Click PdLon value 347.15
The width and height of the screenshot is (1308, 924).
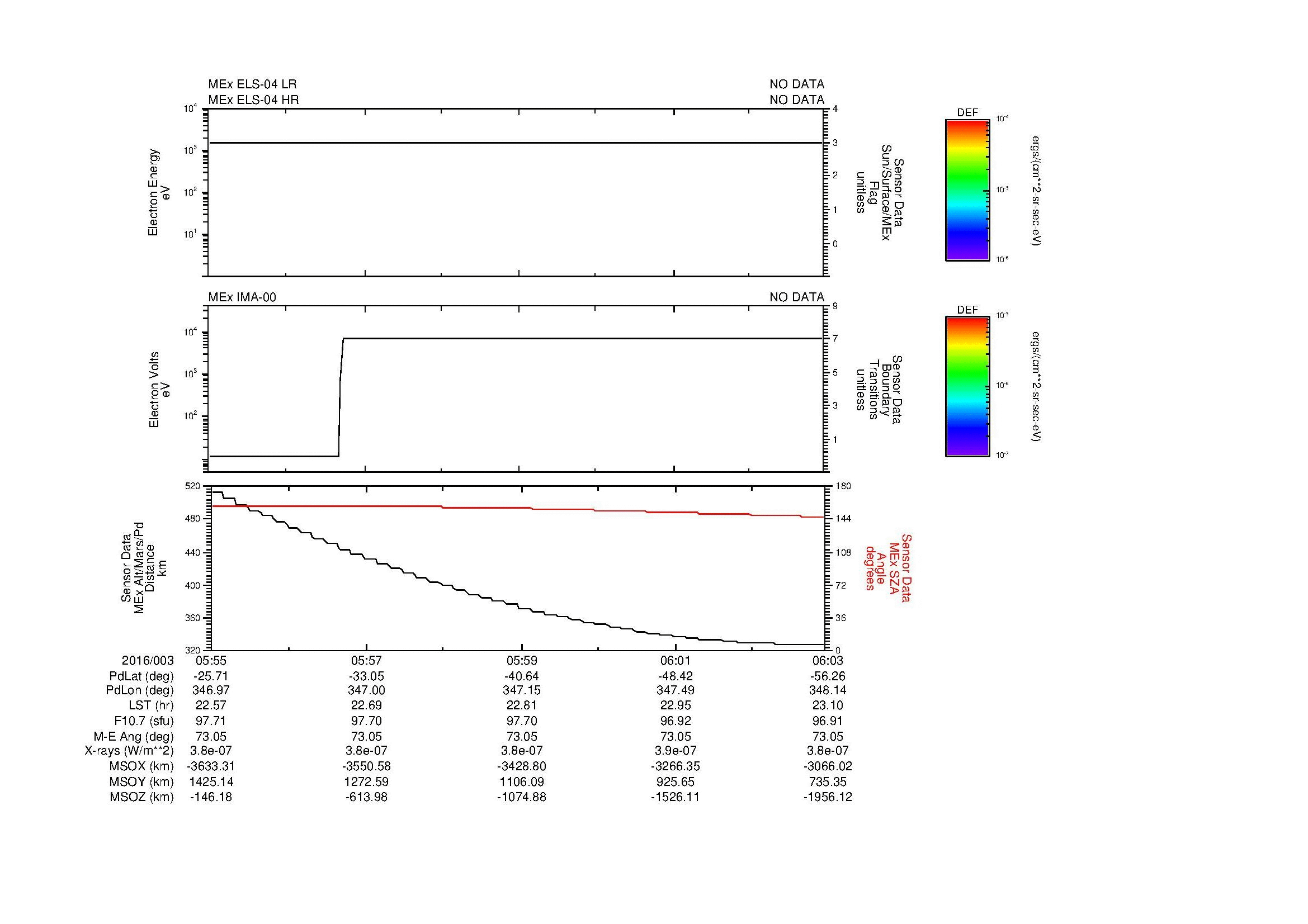[x=521, y=690]
